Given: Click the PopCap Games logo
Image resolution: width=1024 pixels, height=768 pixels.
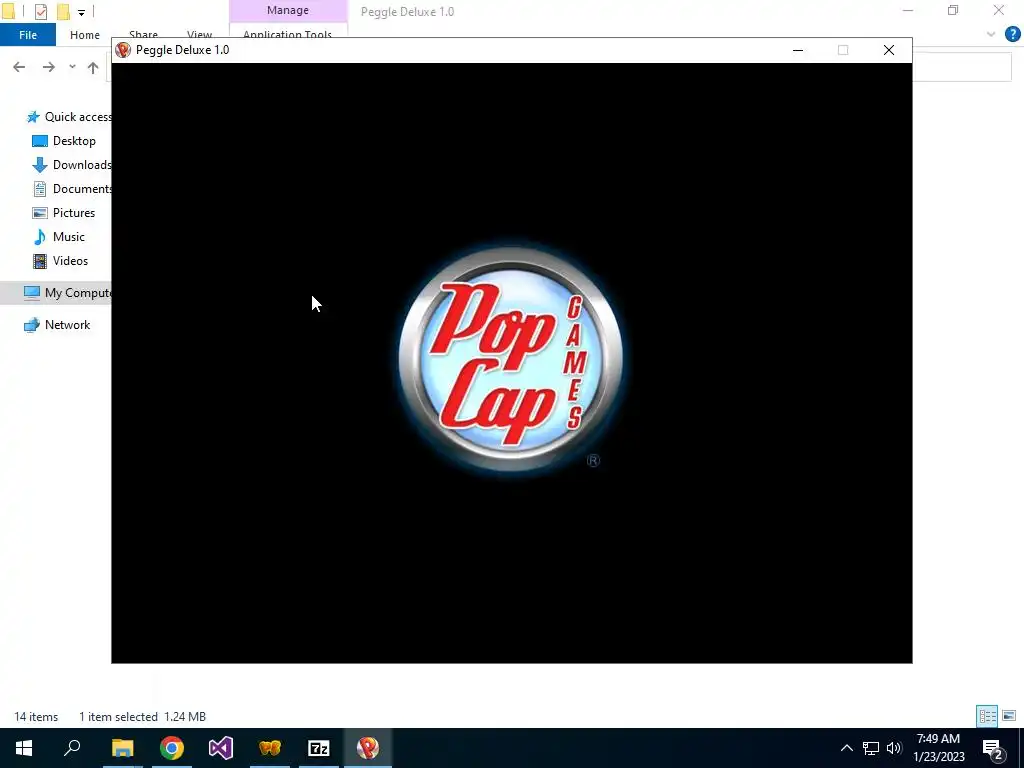Looking at the screenshot, I should 511,359.
